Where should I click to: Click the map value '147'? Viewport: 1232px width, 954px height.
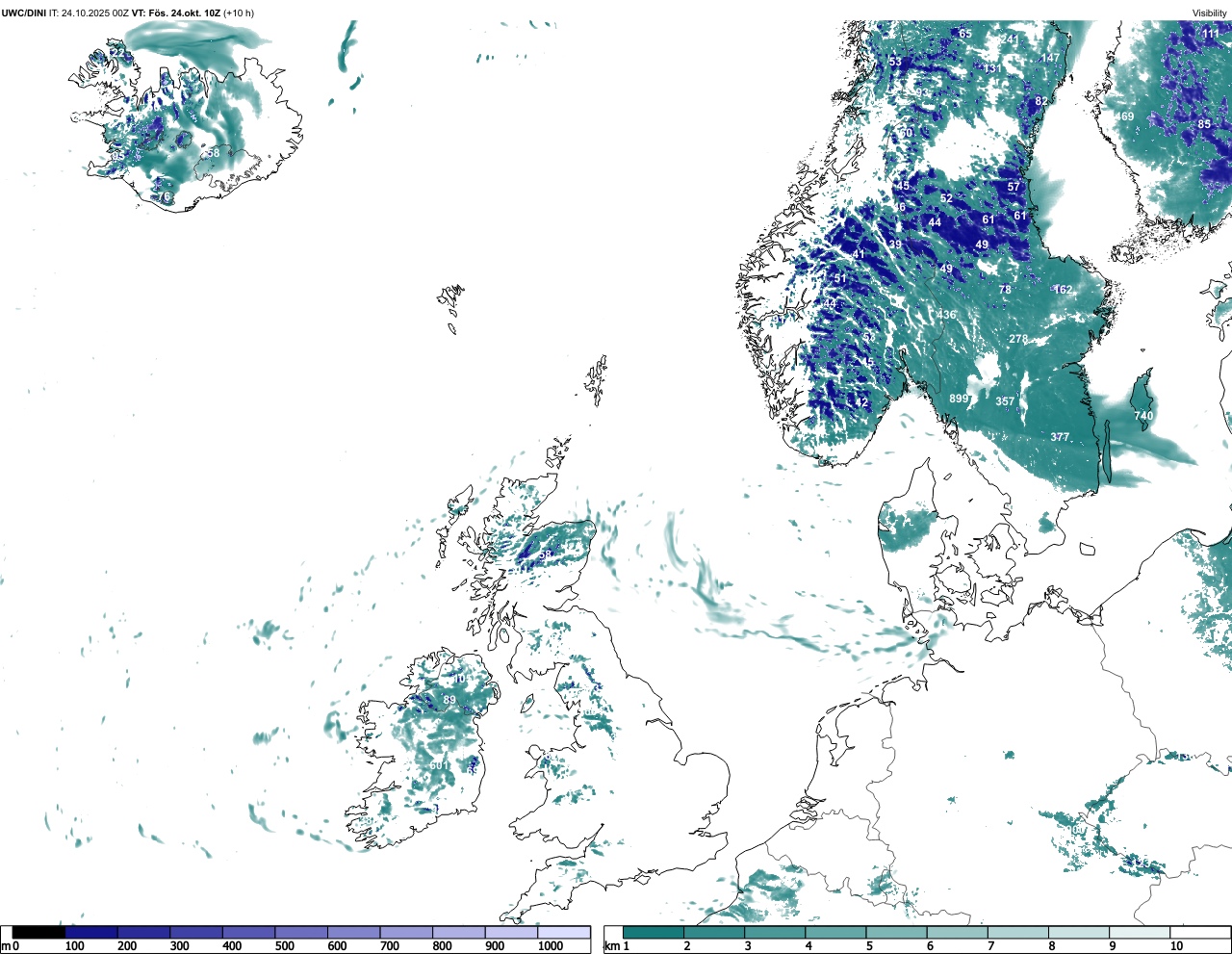coord(1050,58)
